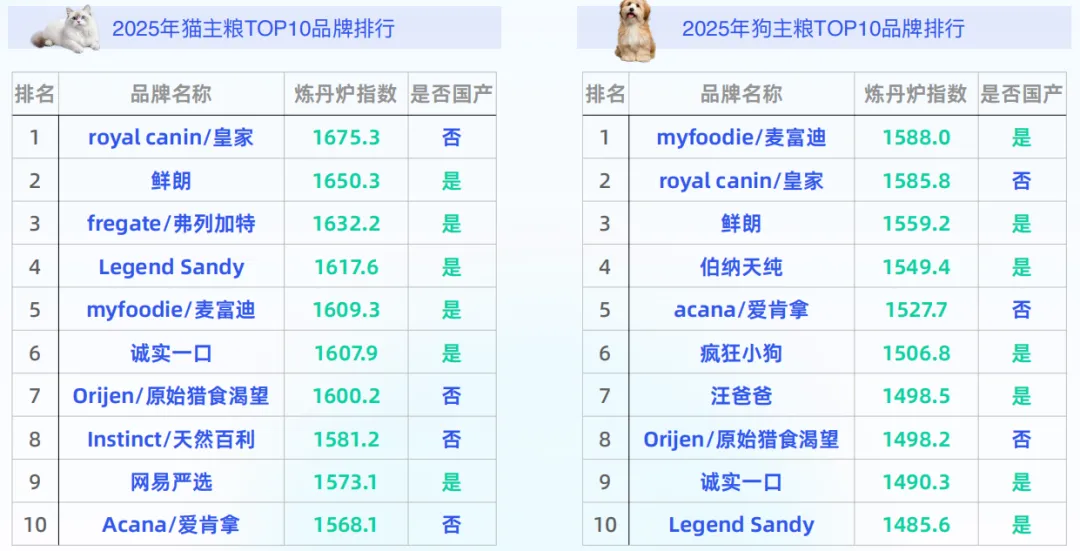1080x551 pixels.
Task: Click the index value 1568.1
Action: (x=346, y=526)
